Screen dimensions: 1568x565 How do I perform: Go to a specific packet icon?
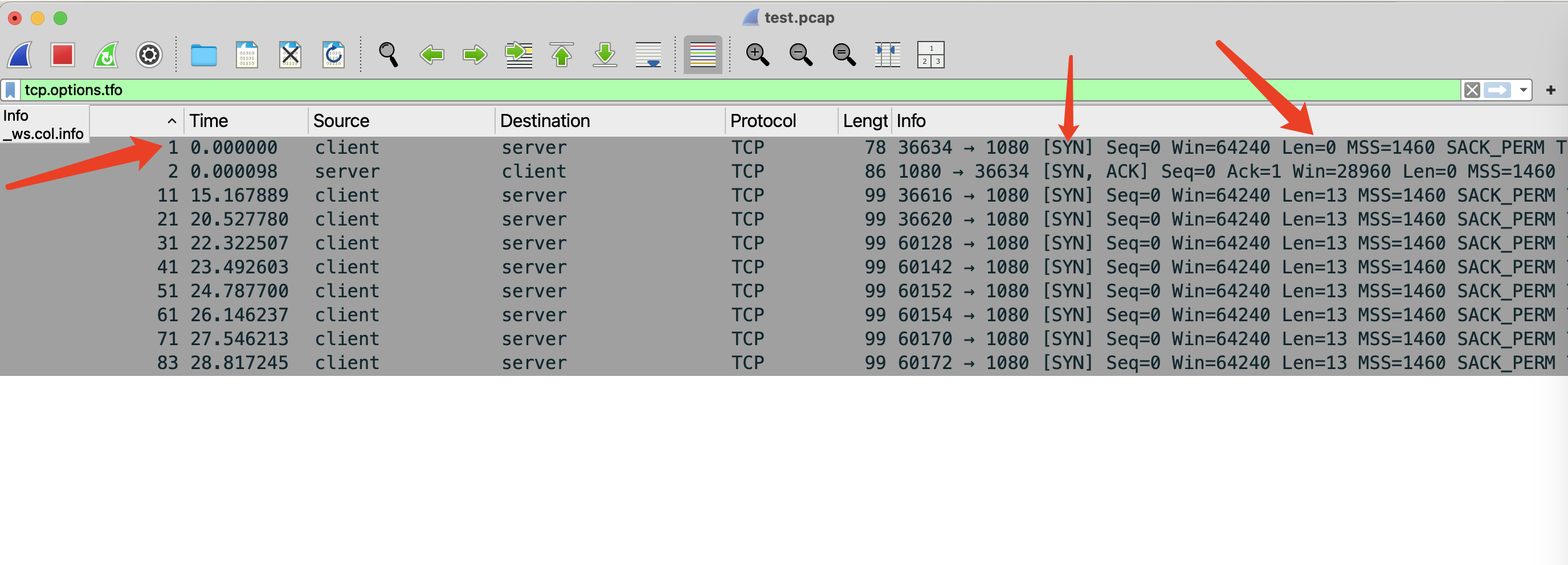pyautogui.click(x=518, y=55)
